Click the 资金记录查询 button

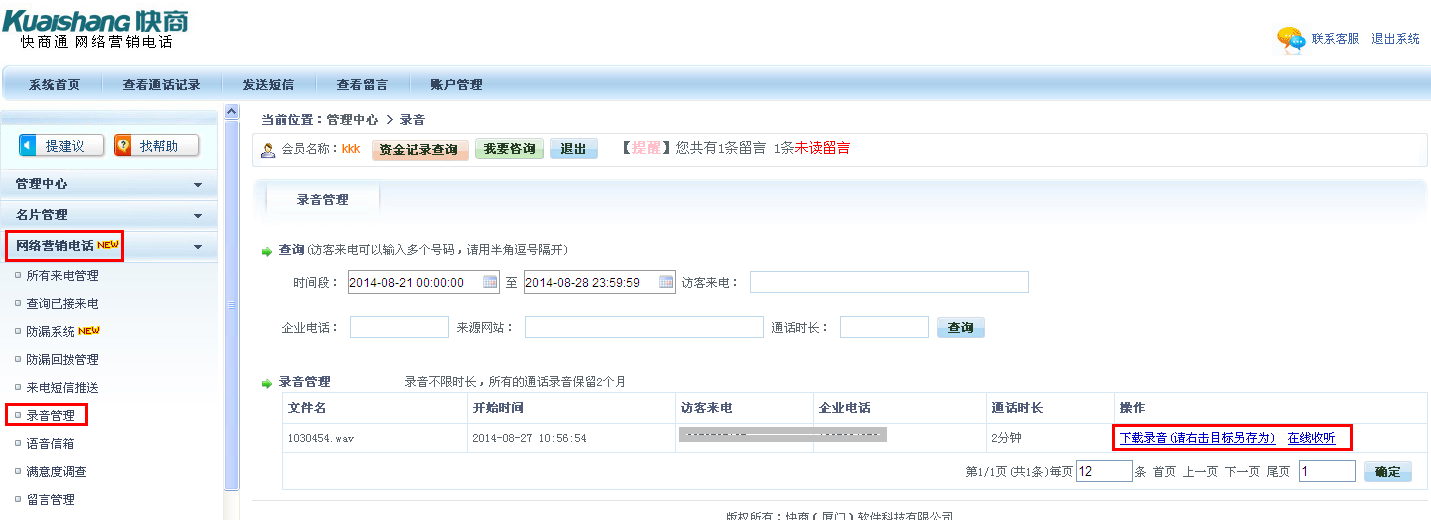tap(420, 150)
